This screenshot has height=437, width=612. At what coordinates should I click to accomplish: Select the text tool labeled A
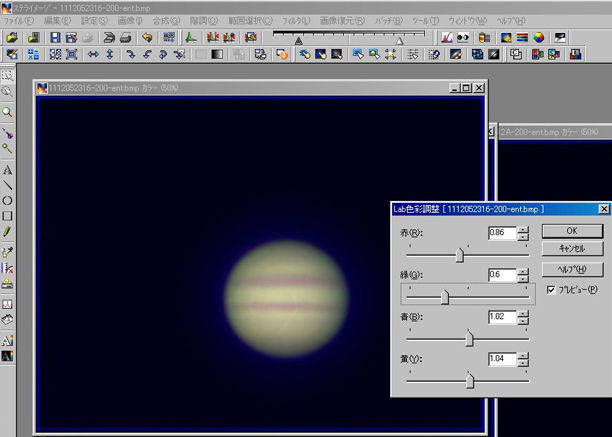(x=8, y=170)
